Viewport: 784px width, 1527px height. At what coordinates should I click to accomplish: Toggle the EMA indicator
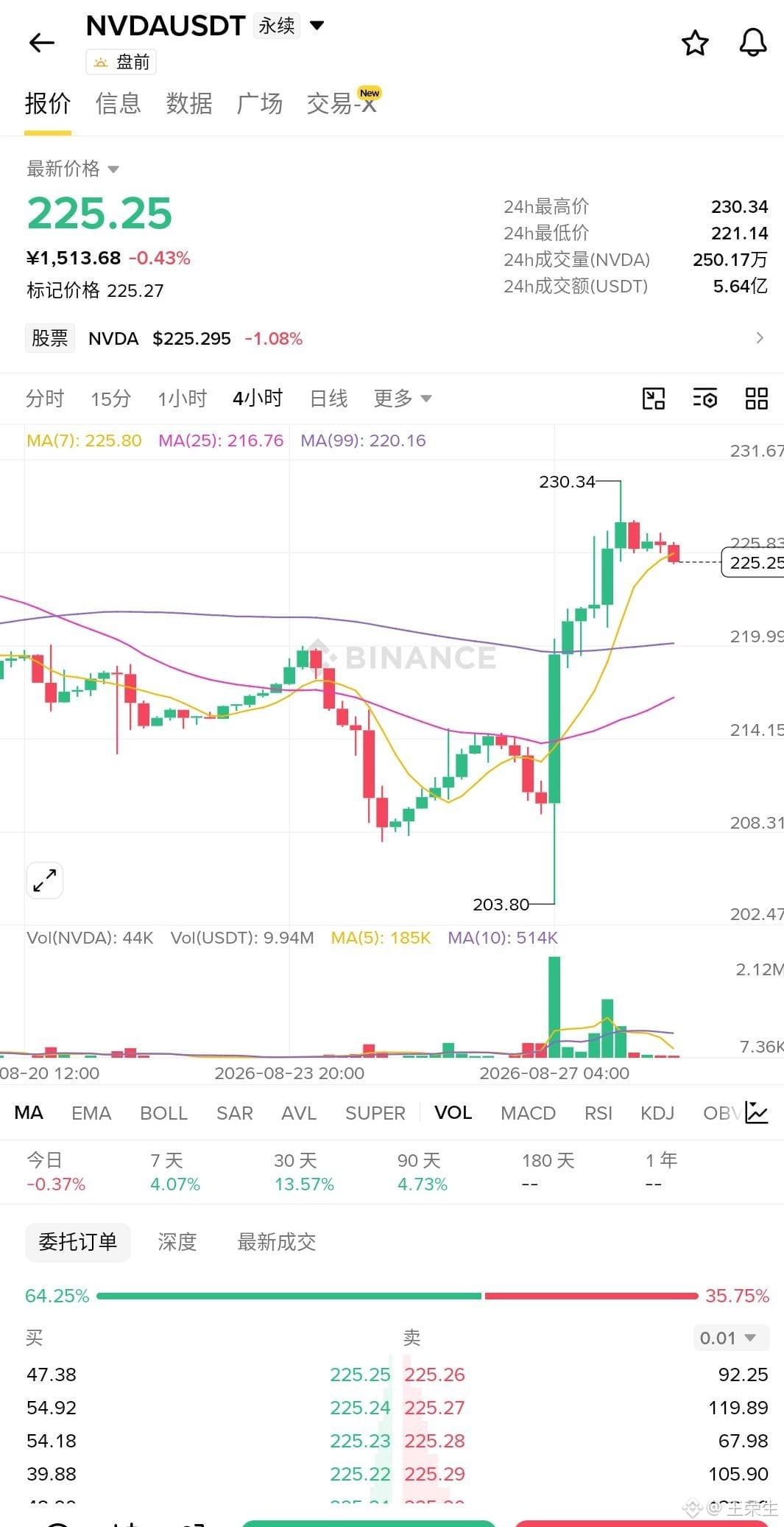point(91,1112)
